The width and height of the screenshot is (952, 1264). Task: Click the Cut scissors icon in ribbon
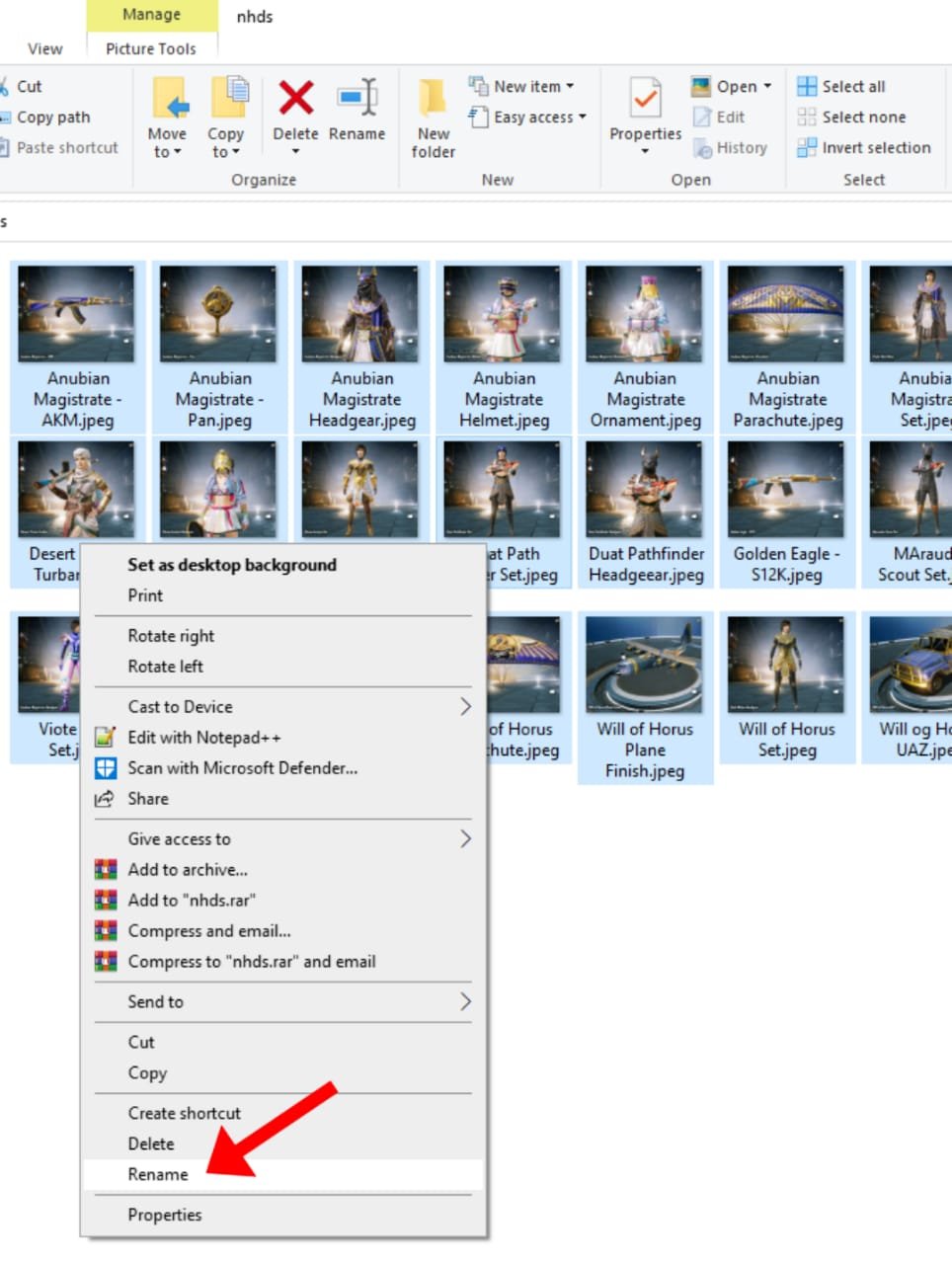[x=4, y=87]
